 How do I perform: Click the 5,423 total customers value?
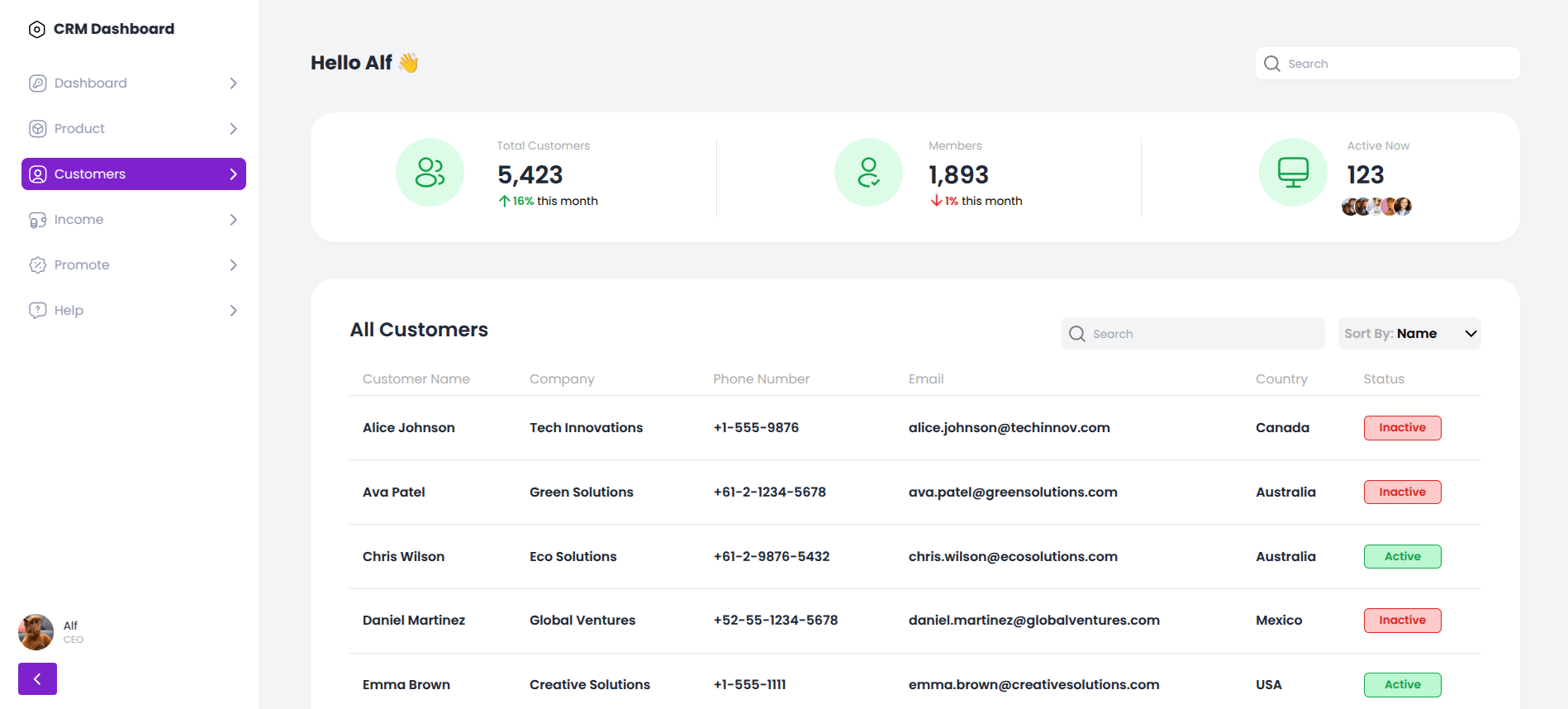530,175
